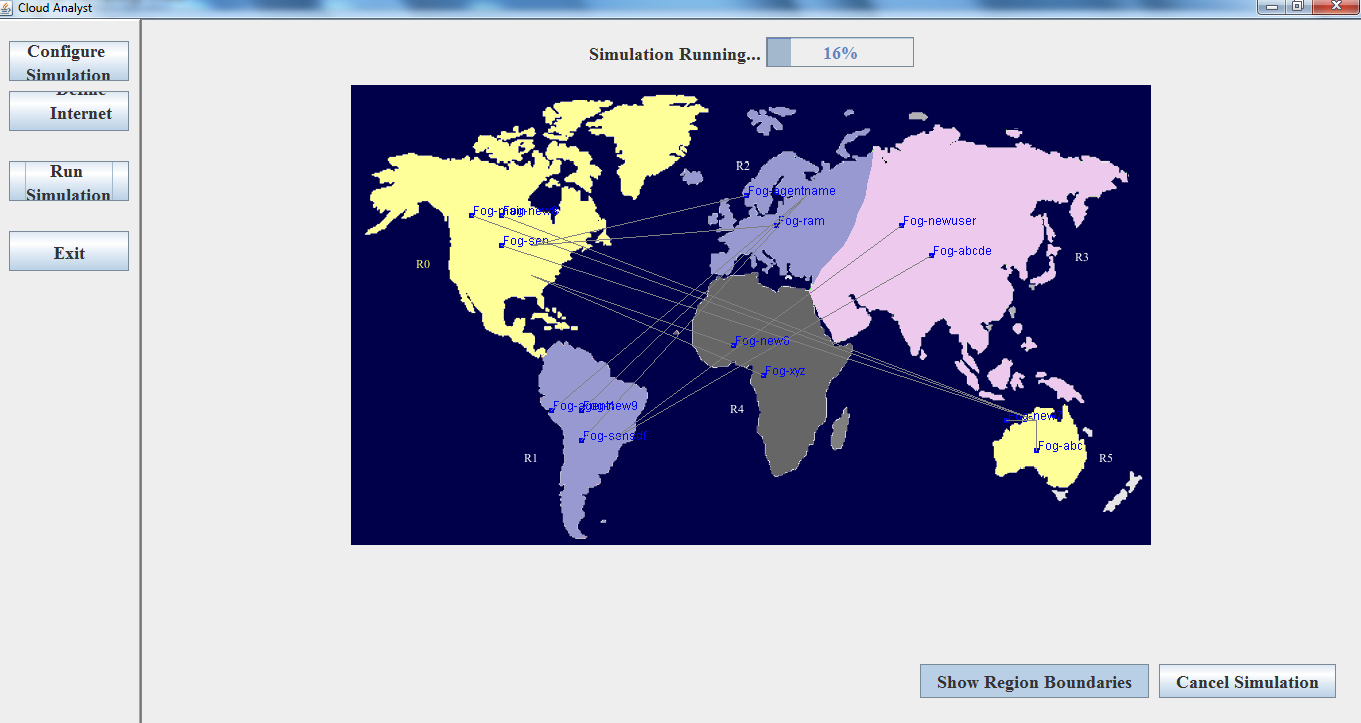Click the Fog-newuser node marker
The width and height of the screenshot is (1361, 723).
tap(901, 224)
